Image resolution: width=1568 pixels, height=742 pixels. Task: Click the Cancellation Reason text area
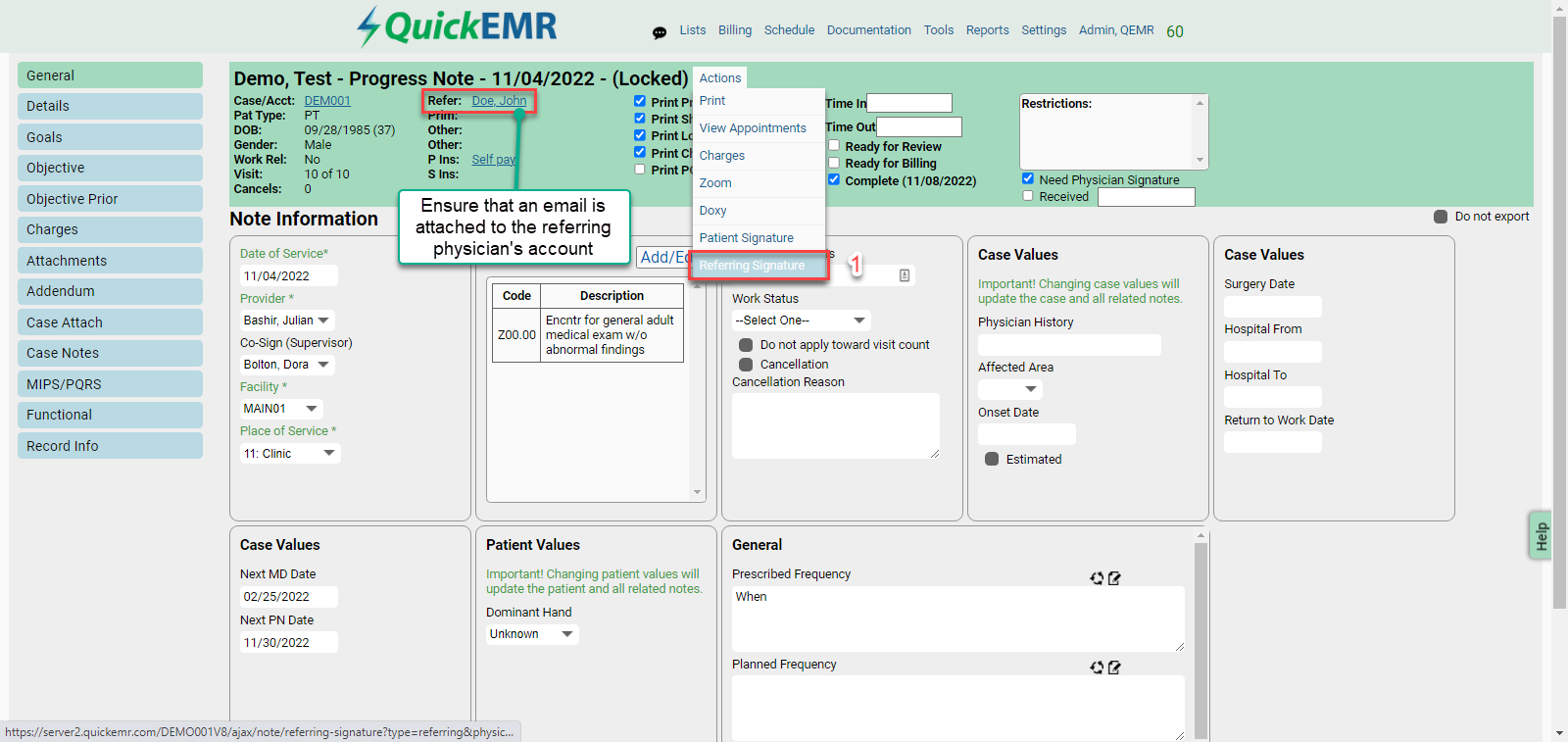point(836,426)
